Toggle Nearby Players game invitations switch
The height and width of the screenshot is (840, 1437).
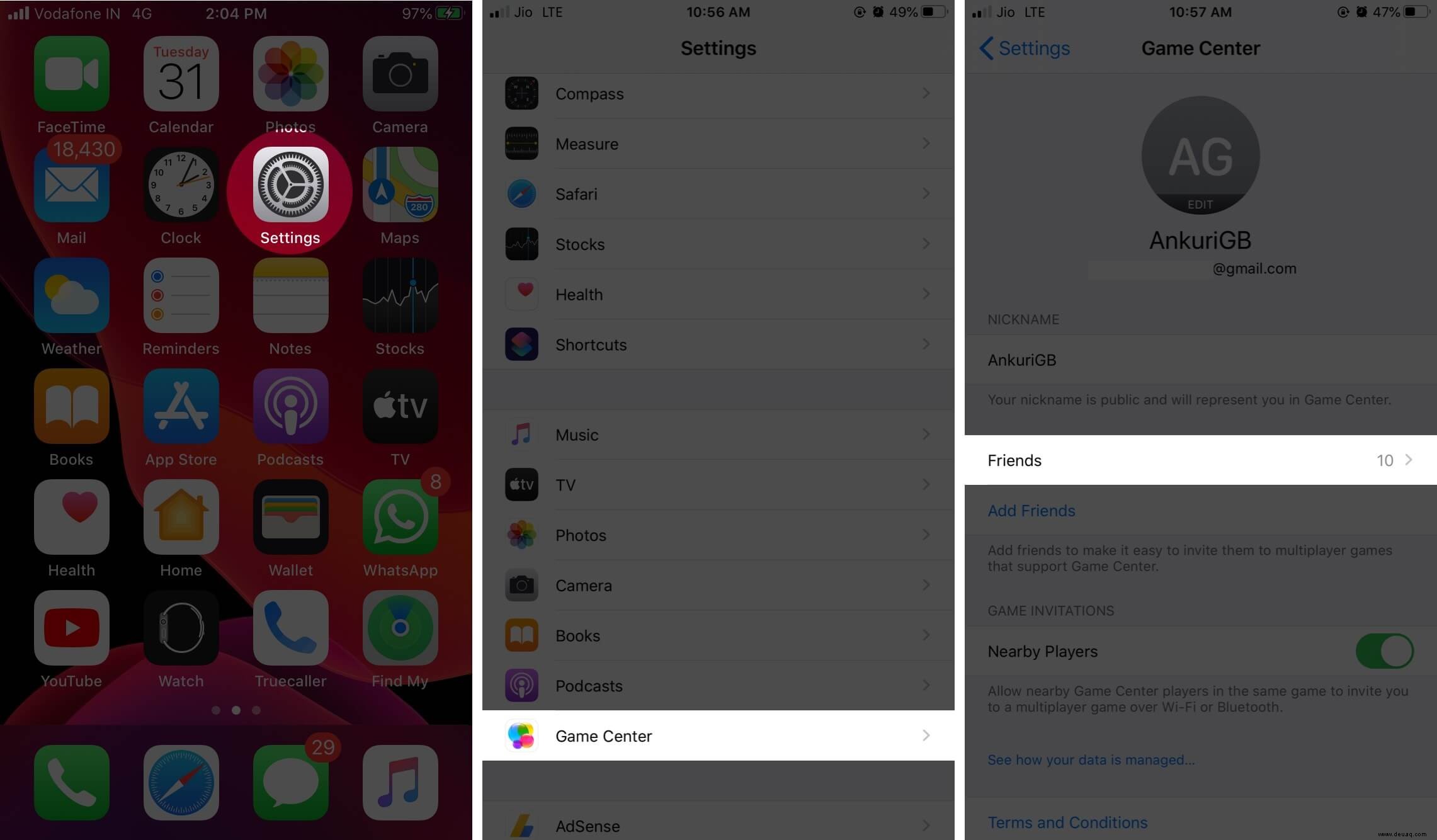1384,651
